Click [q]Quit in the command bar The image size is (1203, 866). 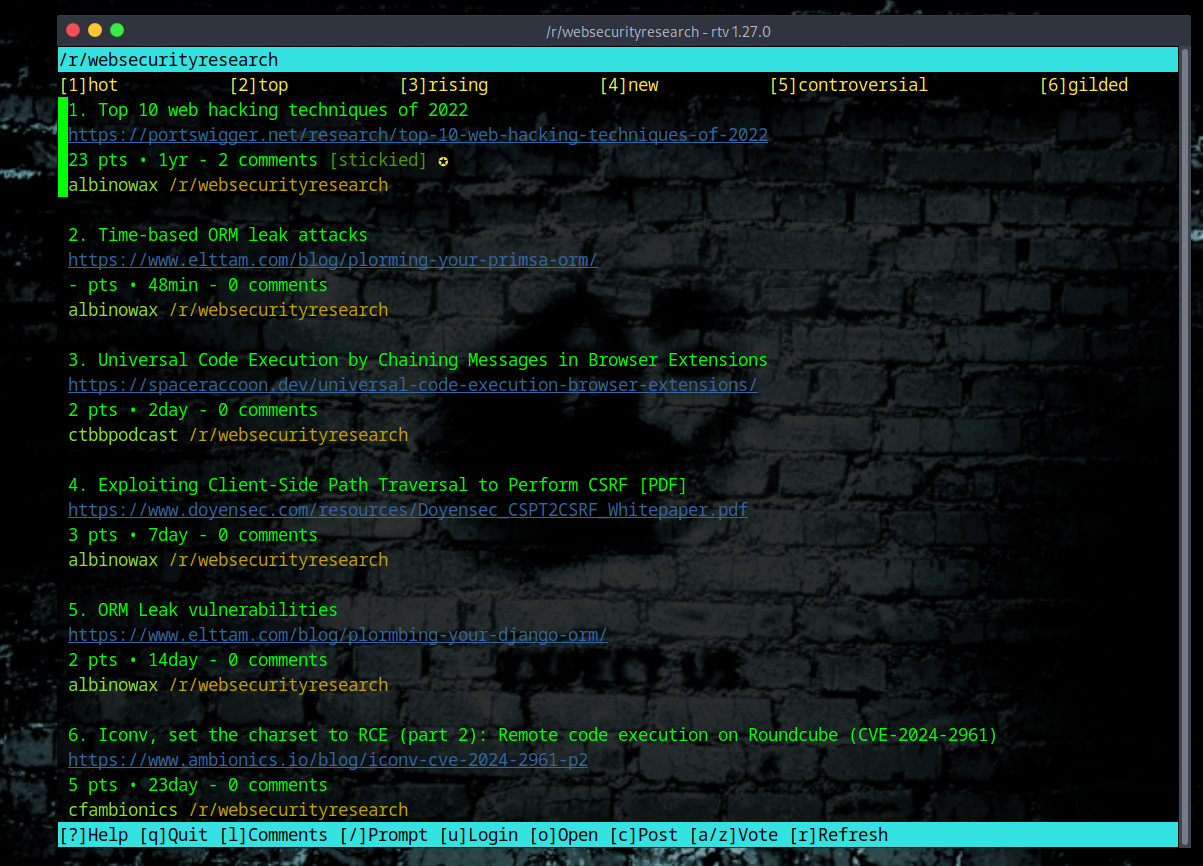[x=174, y=834]
